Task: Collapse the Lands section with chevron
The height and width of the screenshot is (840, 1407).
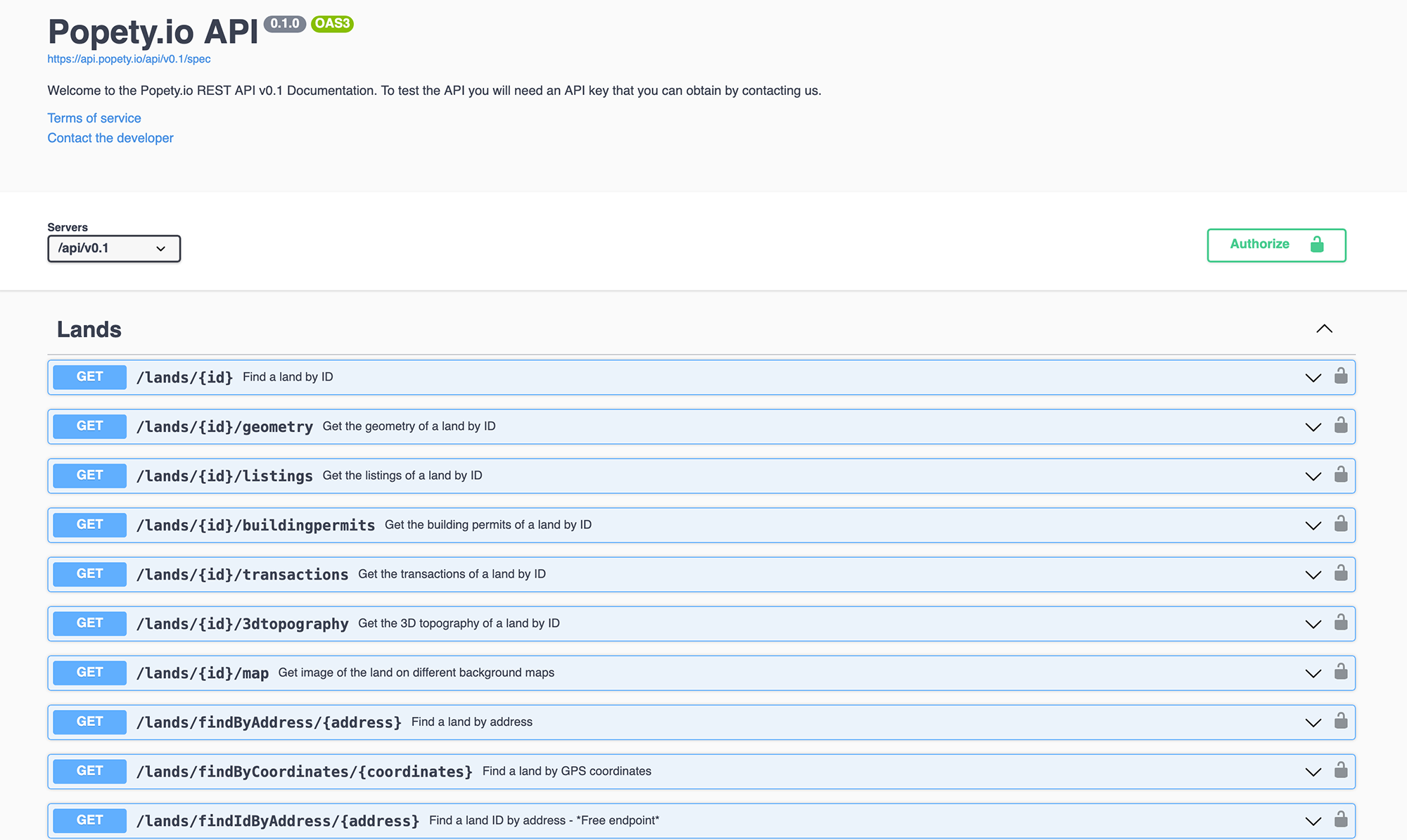Action: [1324, 329]
